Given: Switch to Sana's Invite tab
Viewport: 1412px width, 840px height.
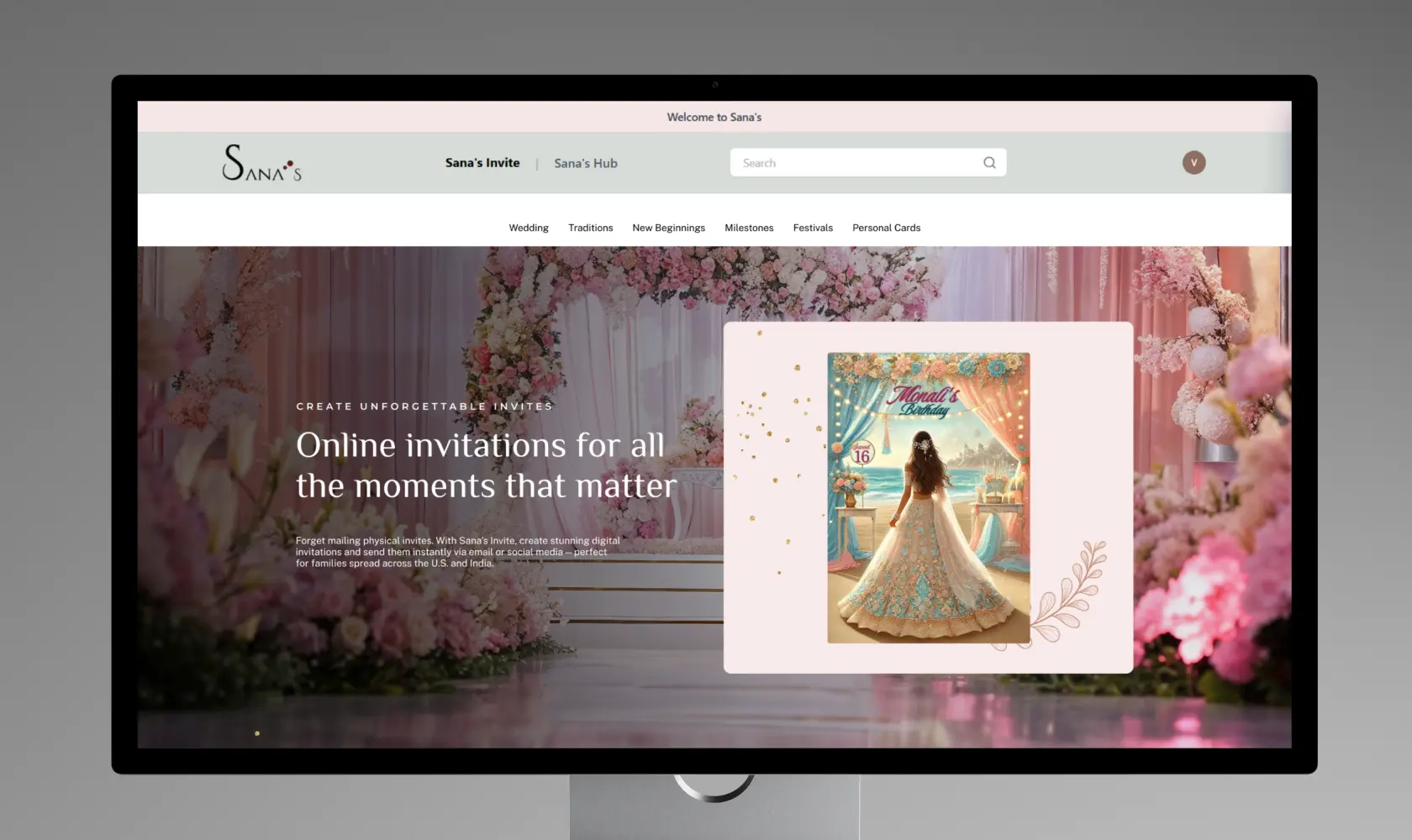Looking at the screenshot, I should coord(482,163).
